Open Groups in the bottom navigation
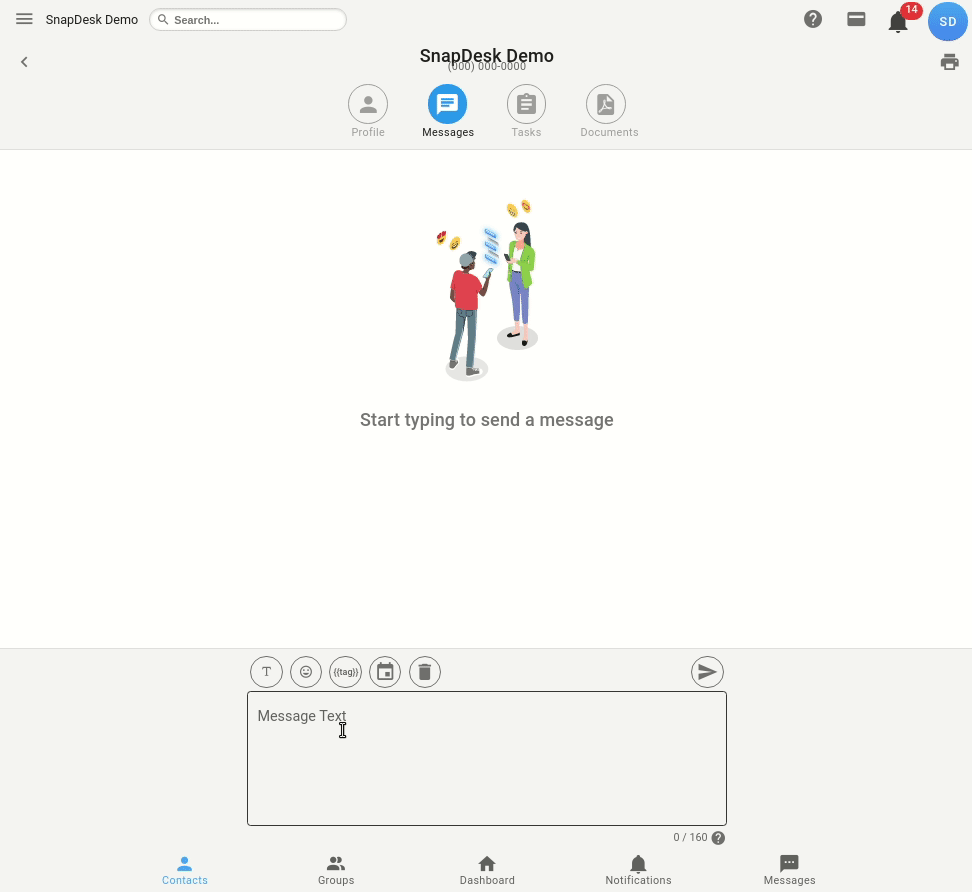 pos(336,871)
